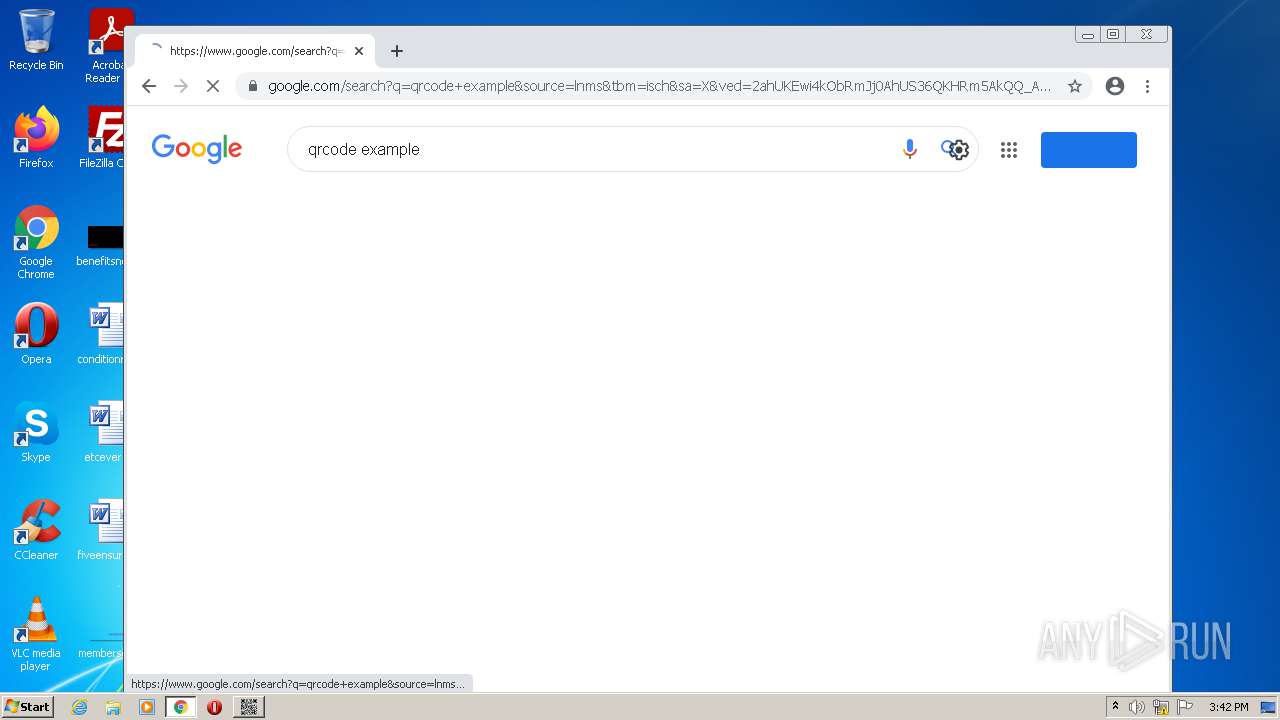The width and height of the screenshot is (1280, 720).
Task: Open the Chrome profile avatar menu
Action: coord(1115,86)
